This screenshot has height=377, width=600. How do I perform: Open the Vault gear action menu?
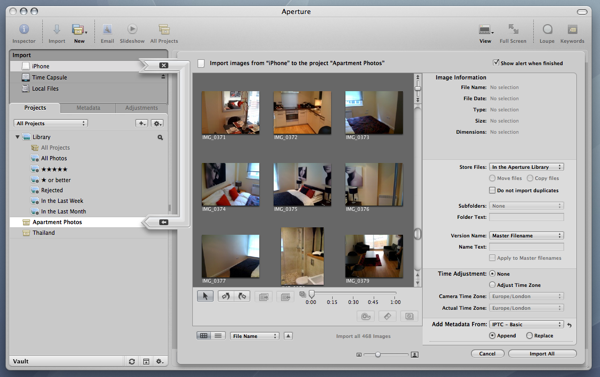[x=160, y=361]
